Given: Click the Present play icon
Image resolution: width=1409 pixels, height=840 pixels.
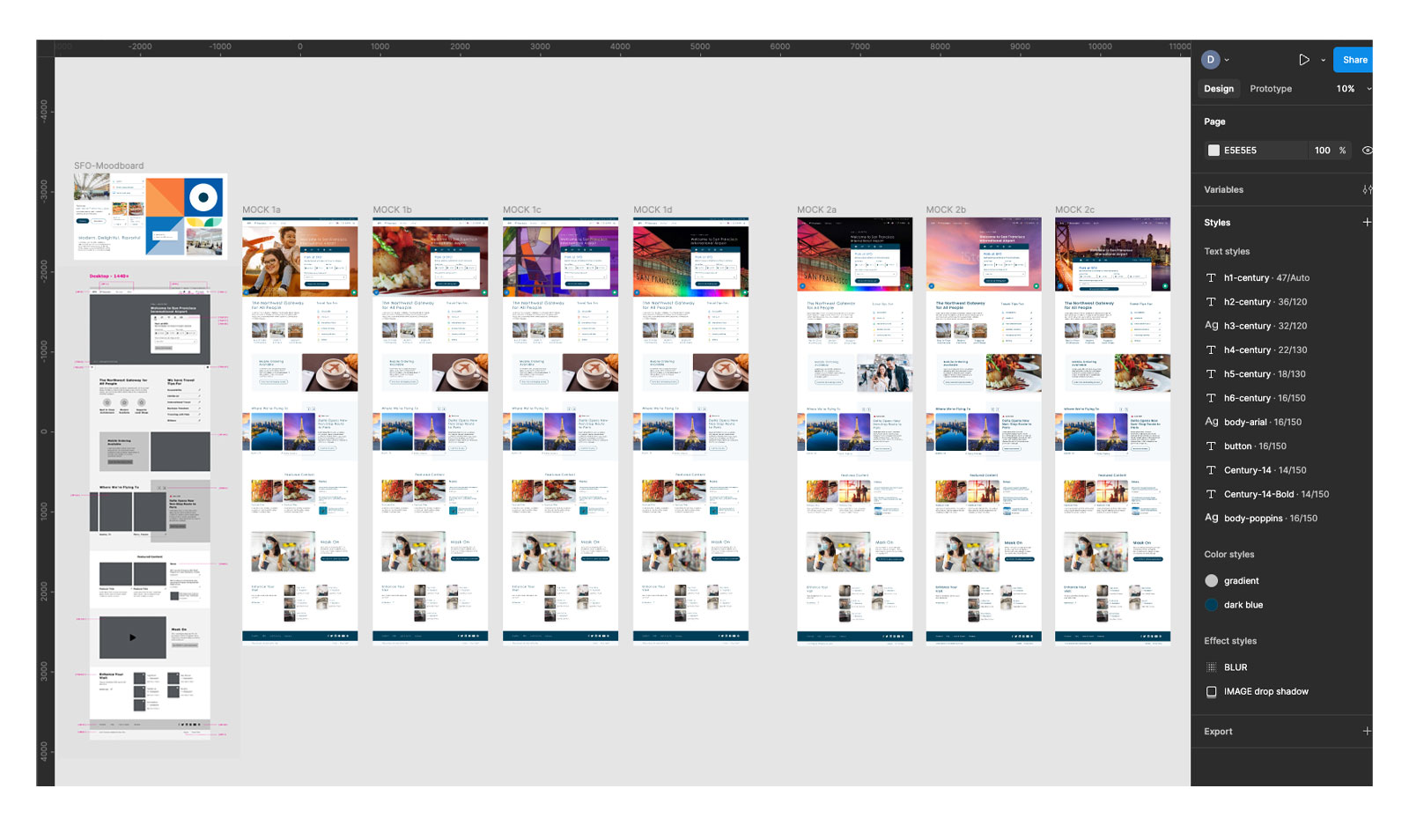Looking at the screenshot, I should [1304, 60].
